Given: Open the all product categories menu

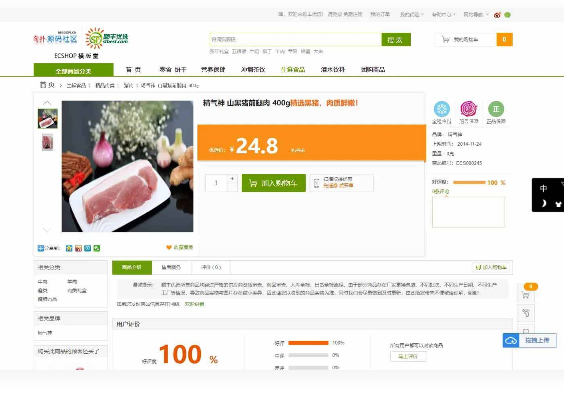Looking at the screenshot, I should 73,70.
